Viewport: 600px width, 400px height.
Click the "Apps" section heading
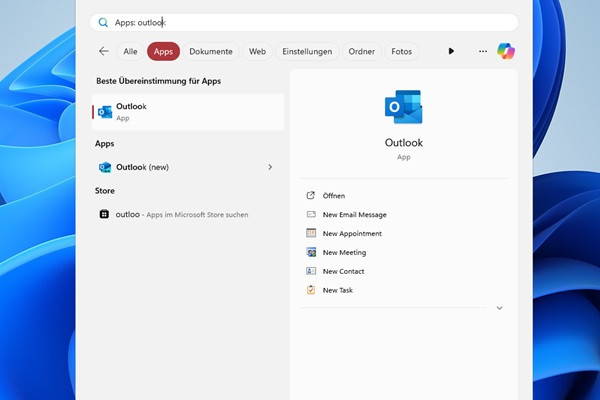tap(104, 144)
